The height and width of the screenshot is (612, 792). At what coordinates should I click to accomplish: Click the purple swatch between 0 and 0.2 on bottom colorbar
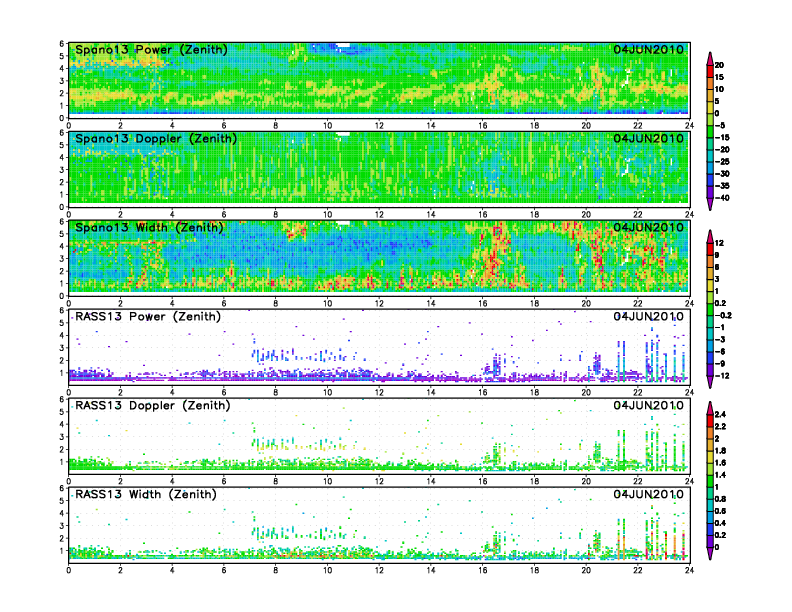tap(710, 541)
